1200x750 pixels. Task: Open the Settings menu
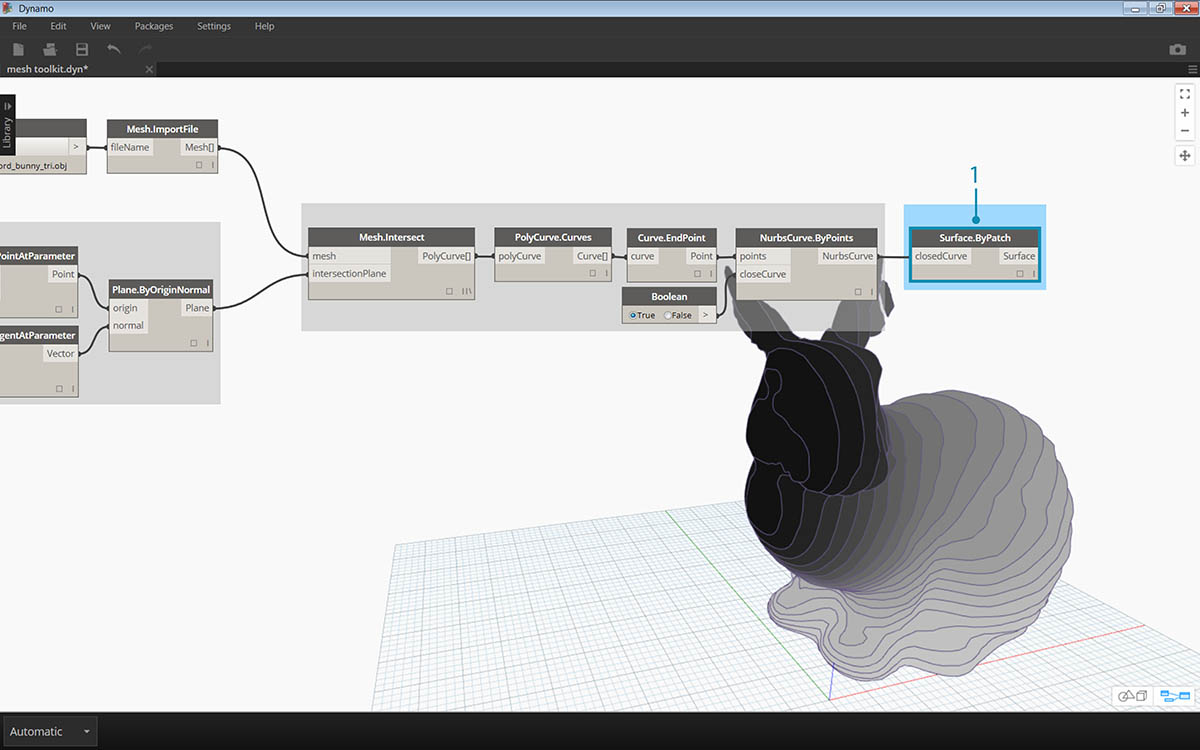click(213, 26)
